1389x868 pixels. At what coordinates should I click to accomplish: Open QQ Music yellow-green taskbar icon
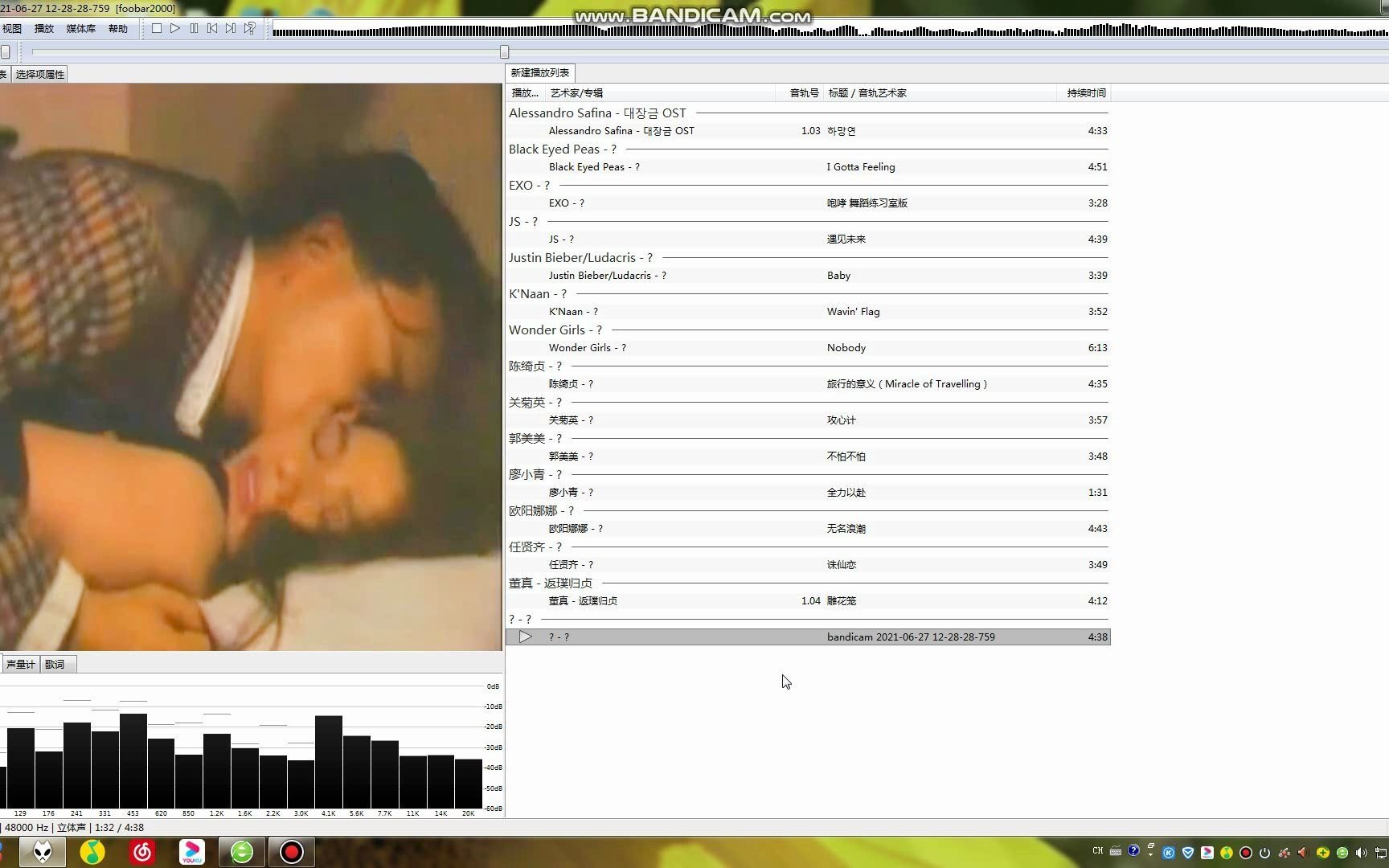(92, 851)
